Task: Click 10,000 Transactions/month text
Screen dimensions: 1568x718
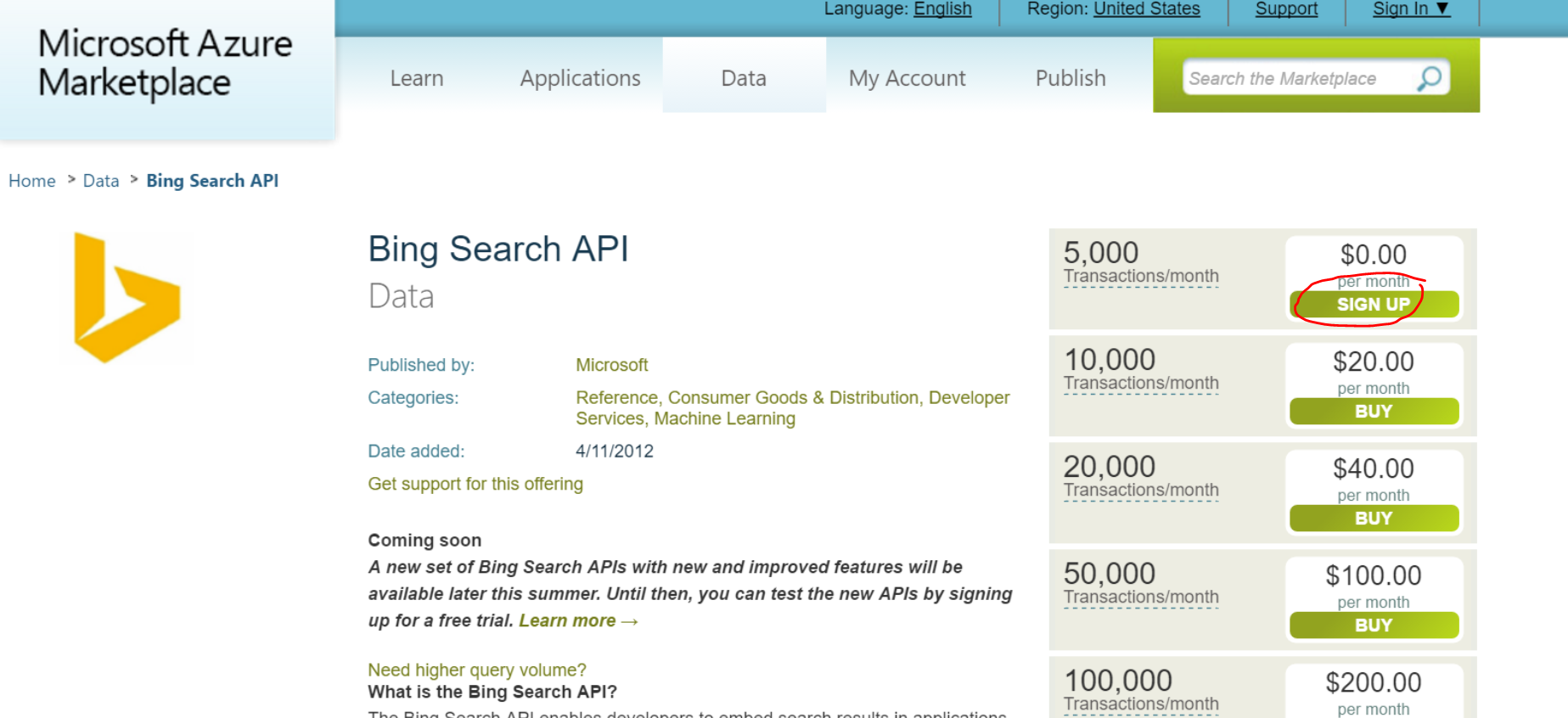Action: tap(1141, 369)
